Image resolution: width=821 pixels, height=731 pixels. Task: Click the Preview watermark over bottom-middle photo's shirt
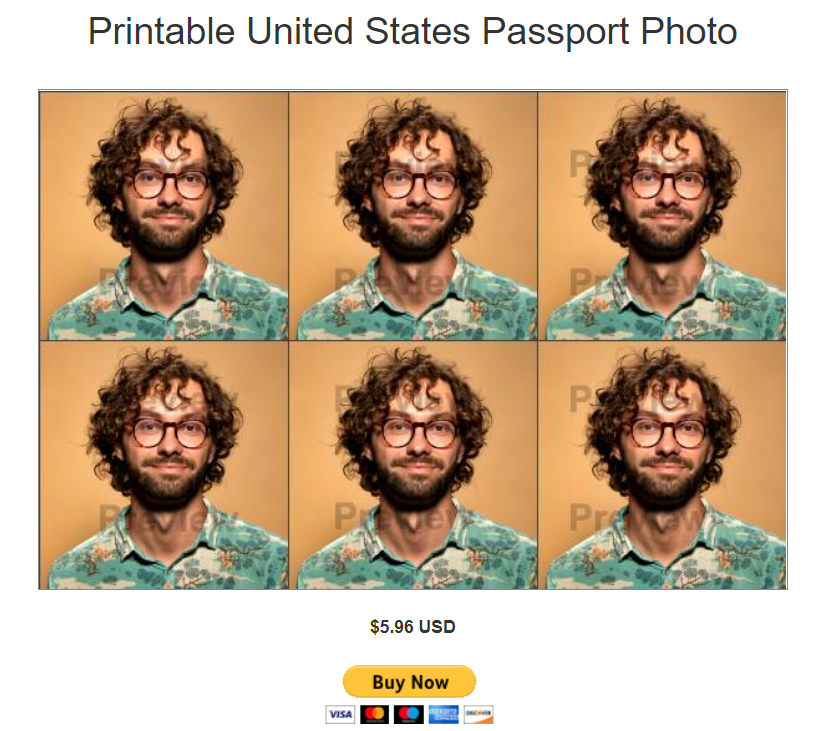403,517
